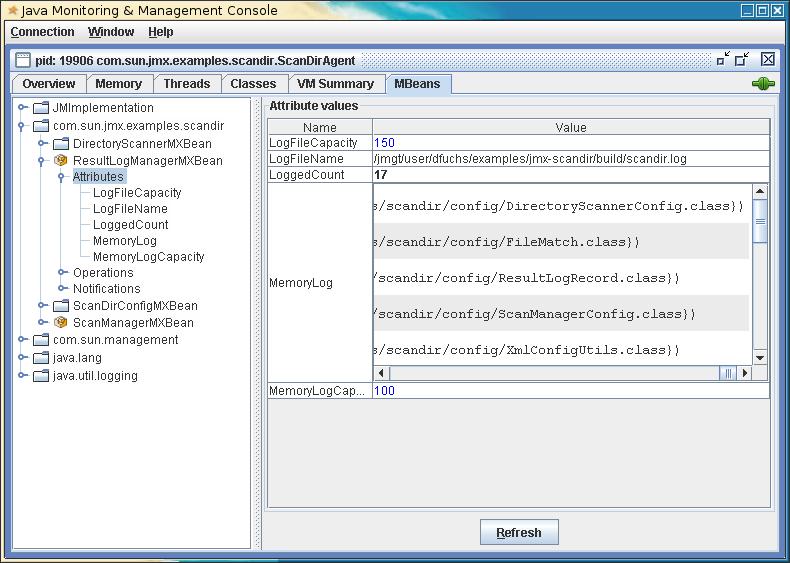Viewport: 790px width, 563px height.
Task: Switch to the Threads tab
Action: coord(186,84)
